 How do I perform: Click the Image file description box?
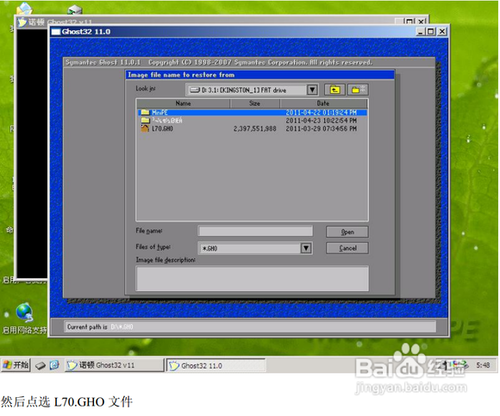252,278
